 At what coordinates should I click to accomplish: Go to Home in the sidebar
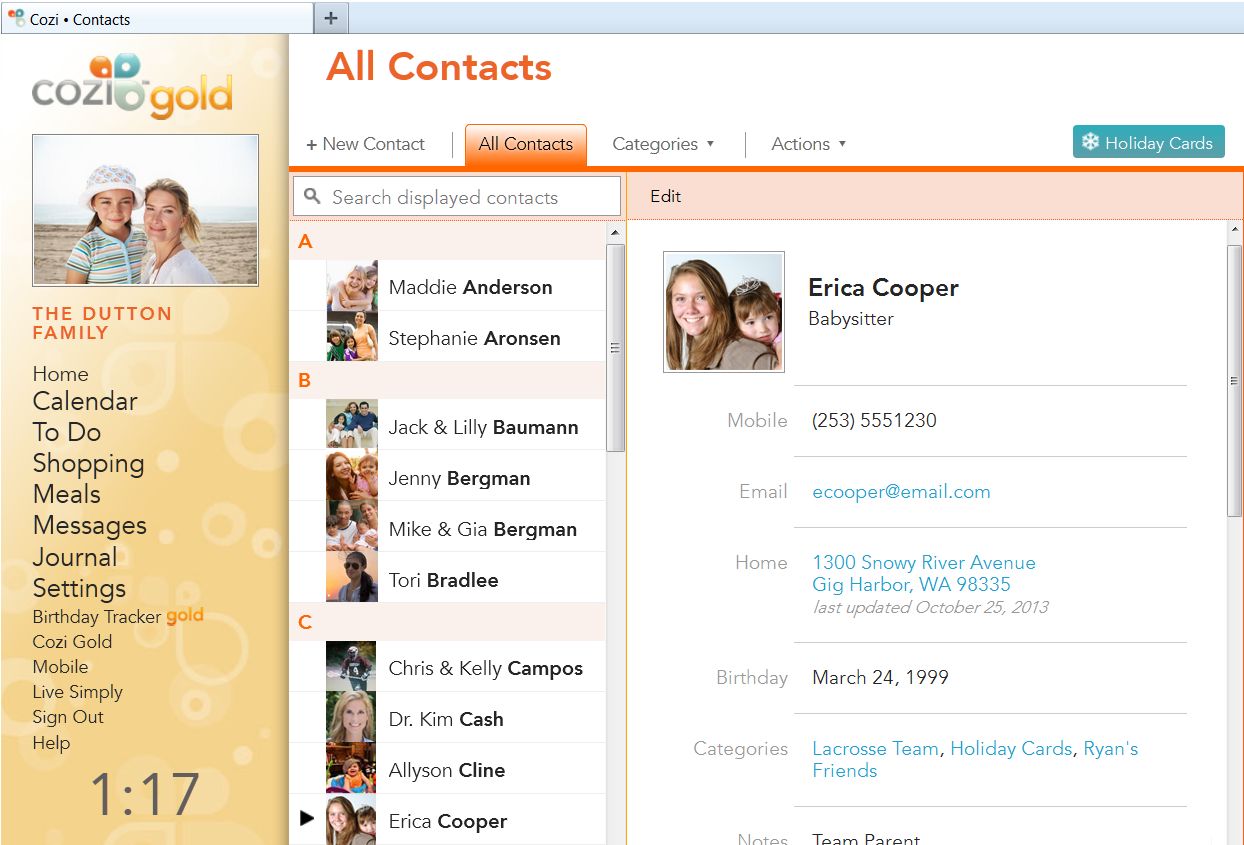click(x=60, y=374)
